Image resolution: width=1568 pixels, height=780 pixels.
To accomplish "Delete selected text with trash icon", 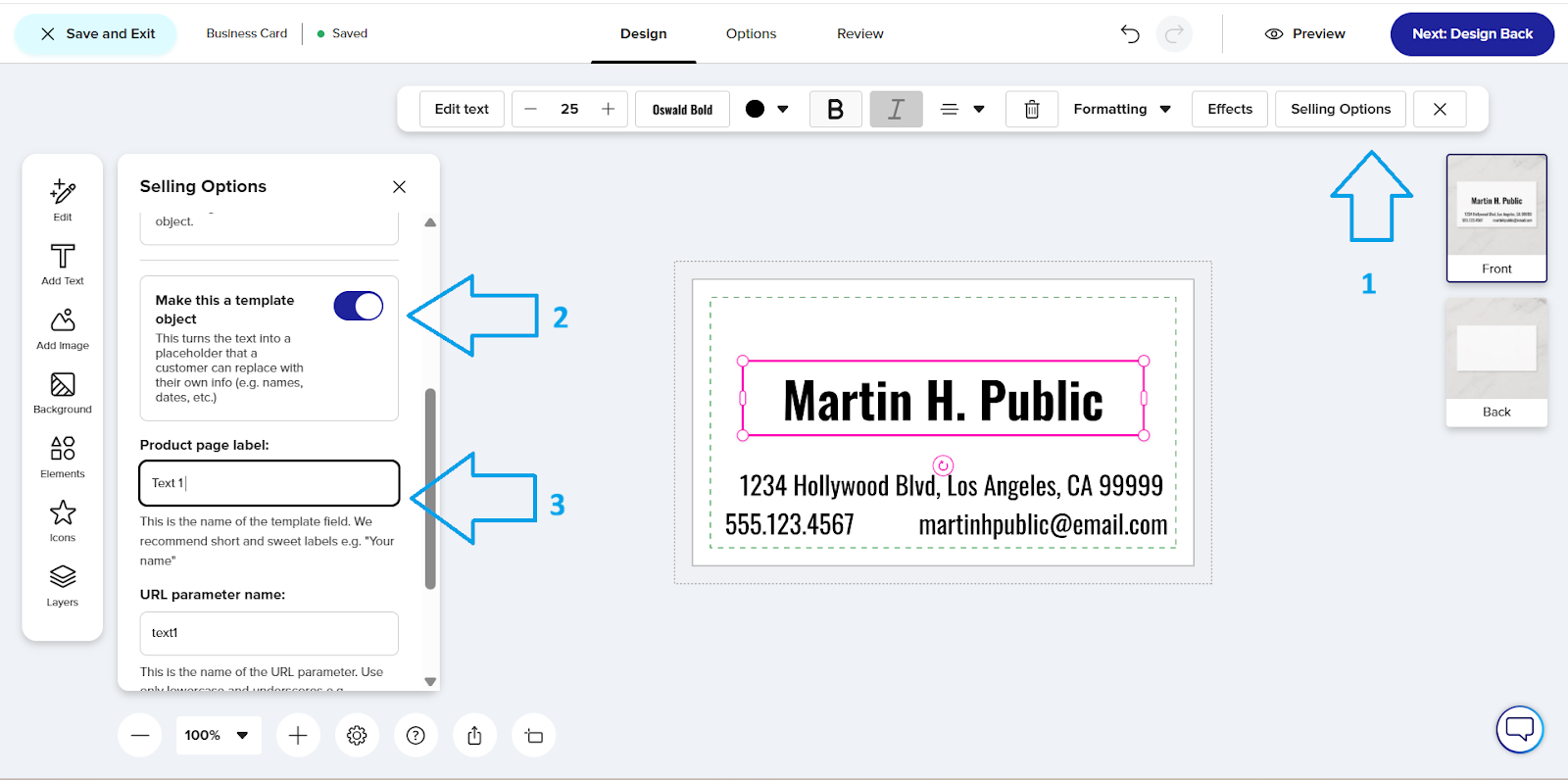I will pyautogui.click(x=1031, y=110).
